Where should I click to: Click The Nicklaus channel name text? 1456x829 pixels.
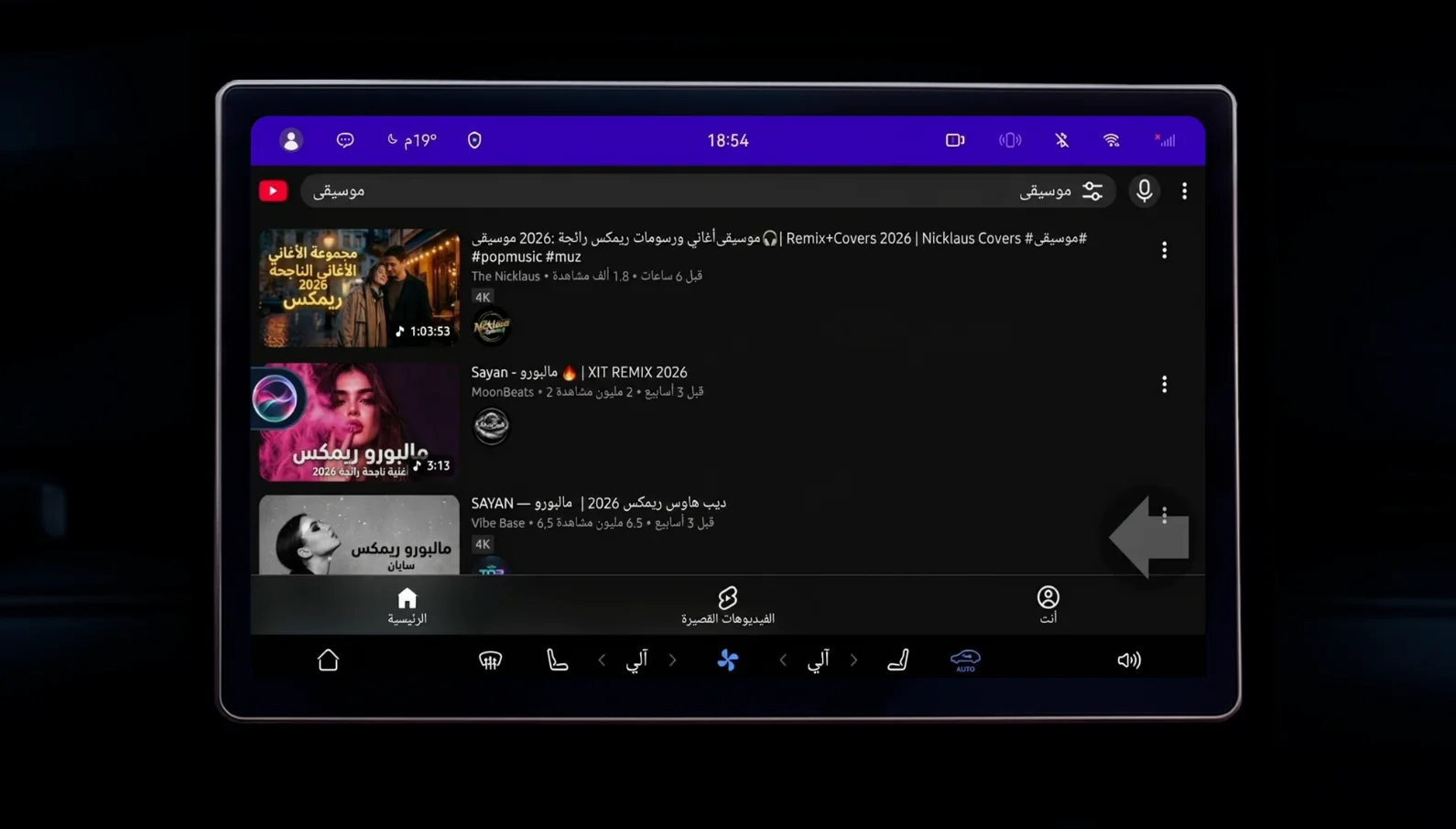click(505, 276)
